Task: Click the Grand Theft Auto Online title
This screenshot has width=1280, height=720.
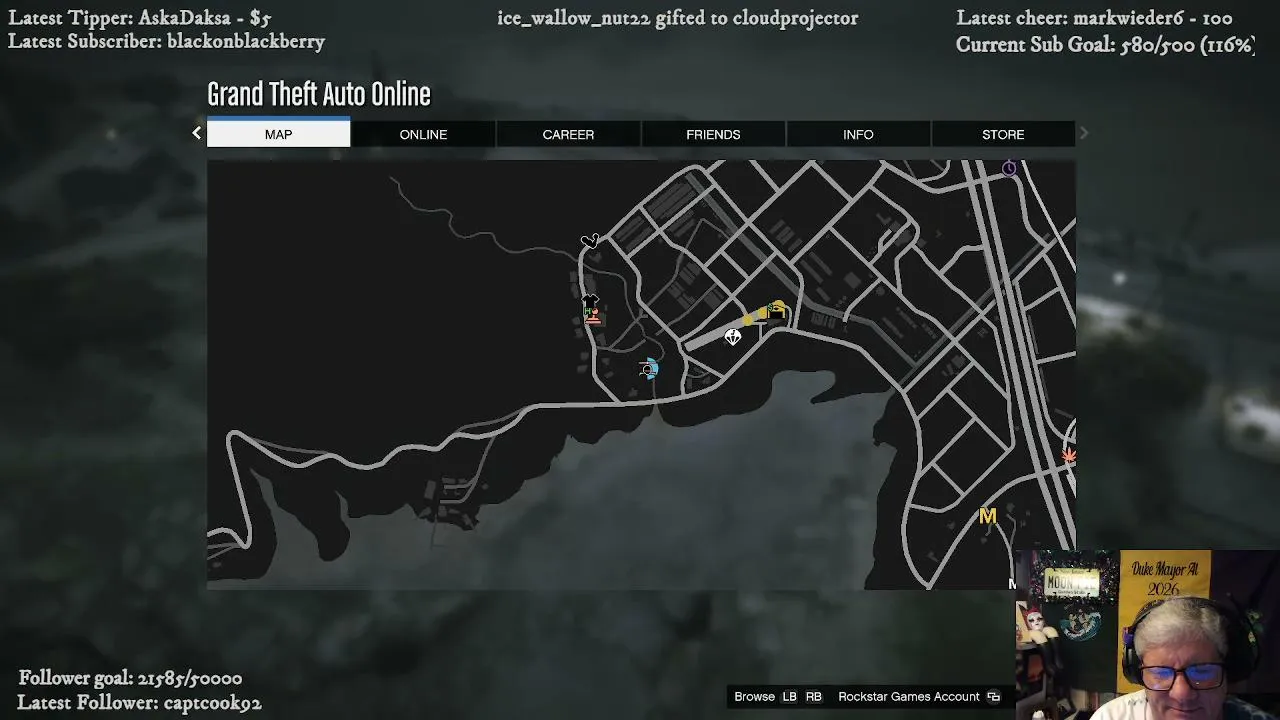Action: pos(319,94)
